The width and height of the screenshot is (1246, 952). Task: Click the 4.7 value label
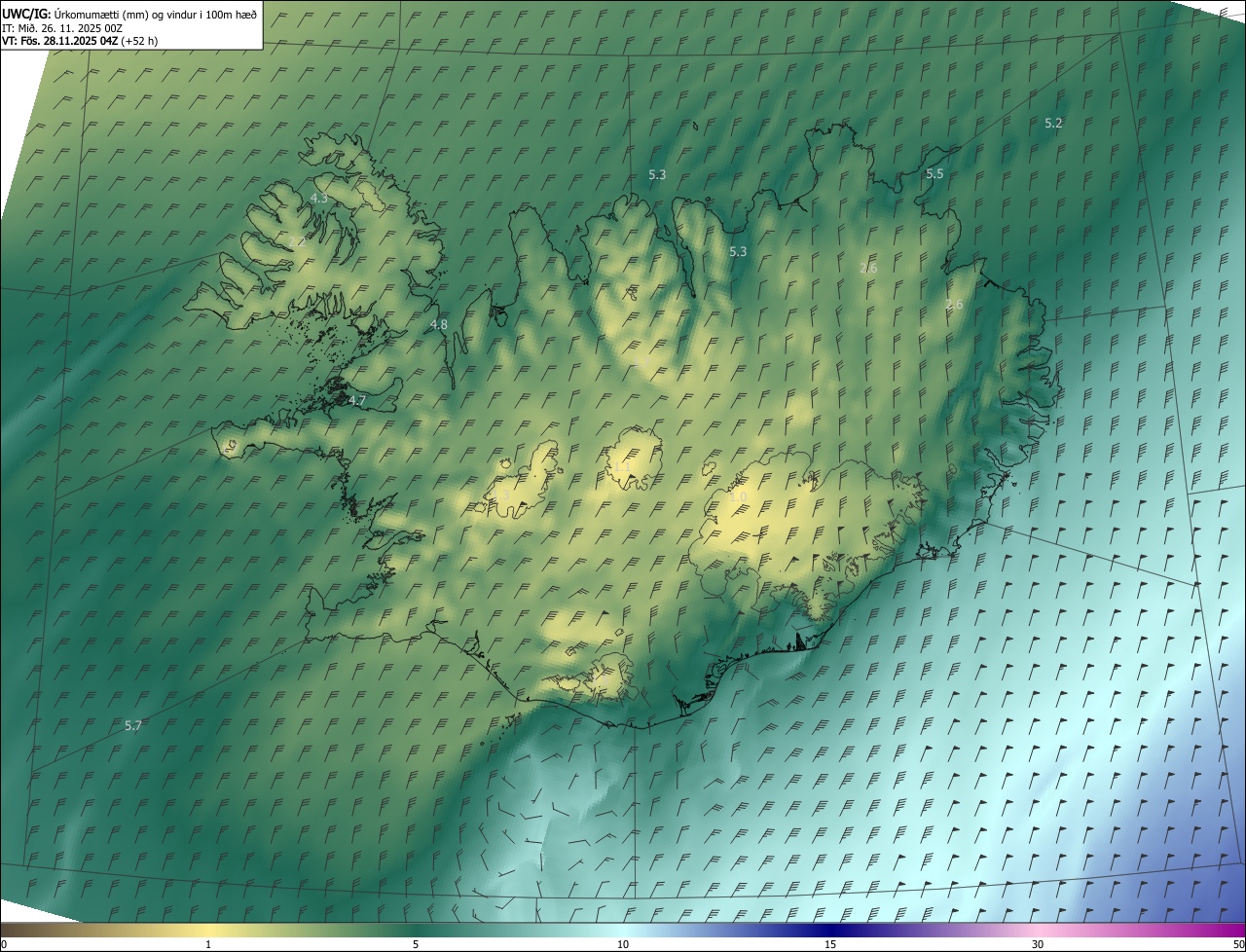coord(357,400)
